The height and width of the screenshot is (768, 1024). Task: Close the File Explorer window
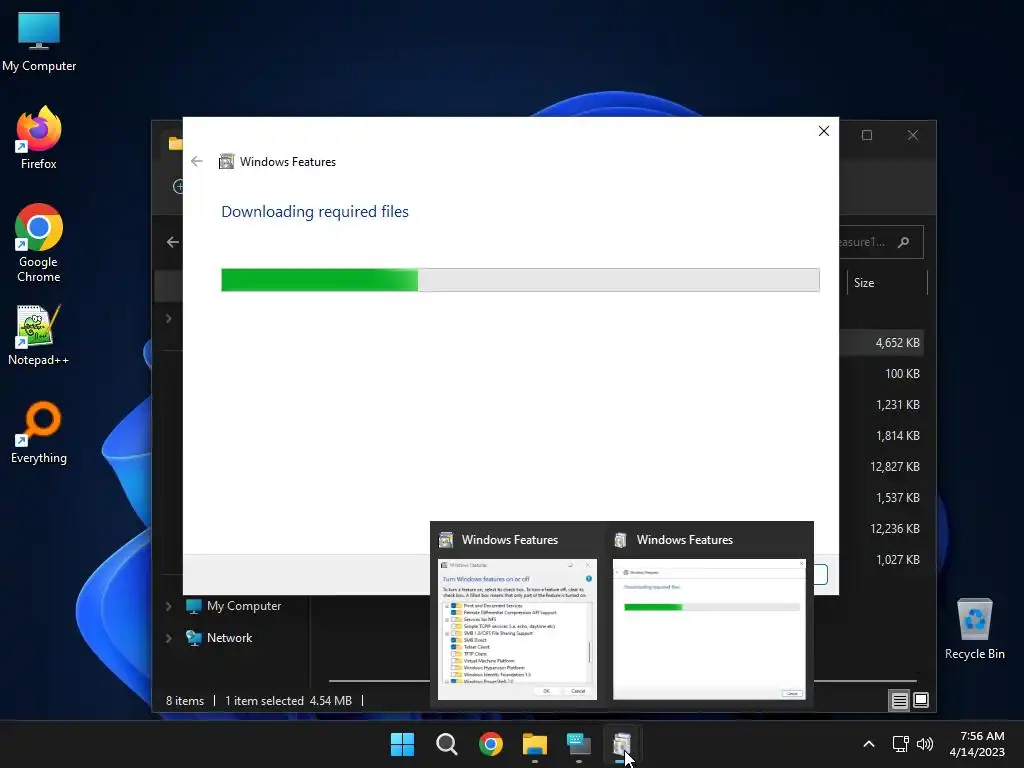pyautogui.click(x=912, y=135)
